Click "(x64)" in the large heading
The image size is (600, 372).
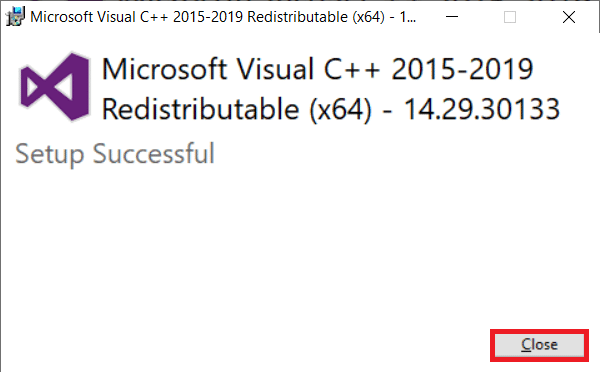[x=340, y=110]
